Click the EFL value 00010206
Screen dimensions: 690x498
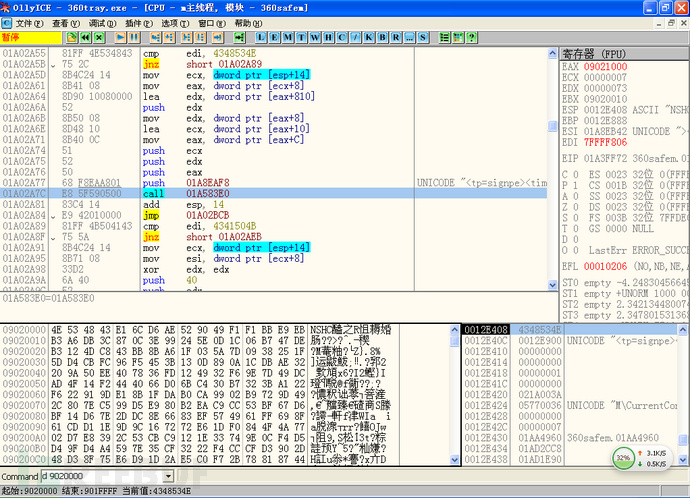(606, 267)
